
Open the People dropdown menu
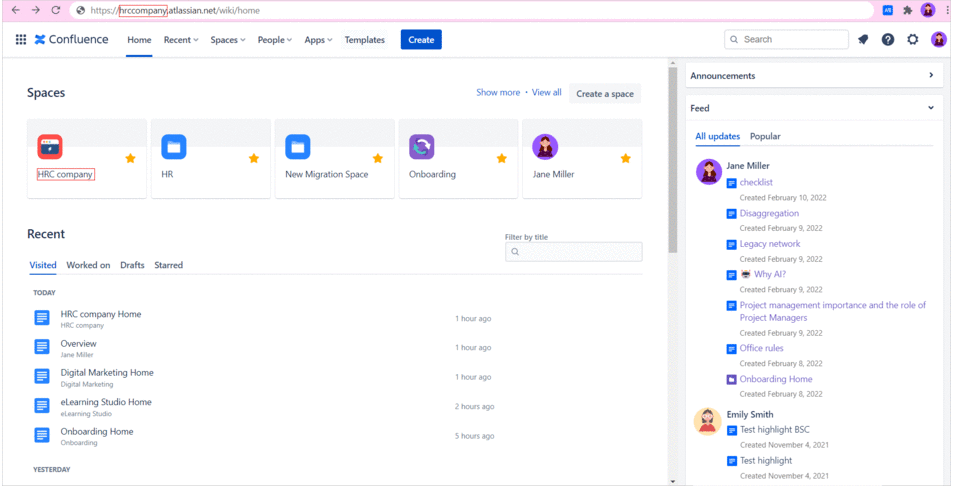point(275,40)
